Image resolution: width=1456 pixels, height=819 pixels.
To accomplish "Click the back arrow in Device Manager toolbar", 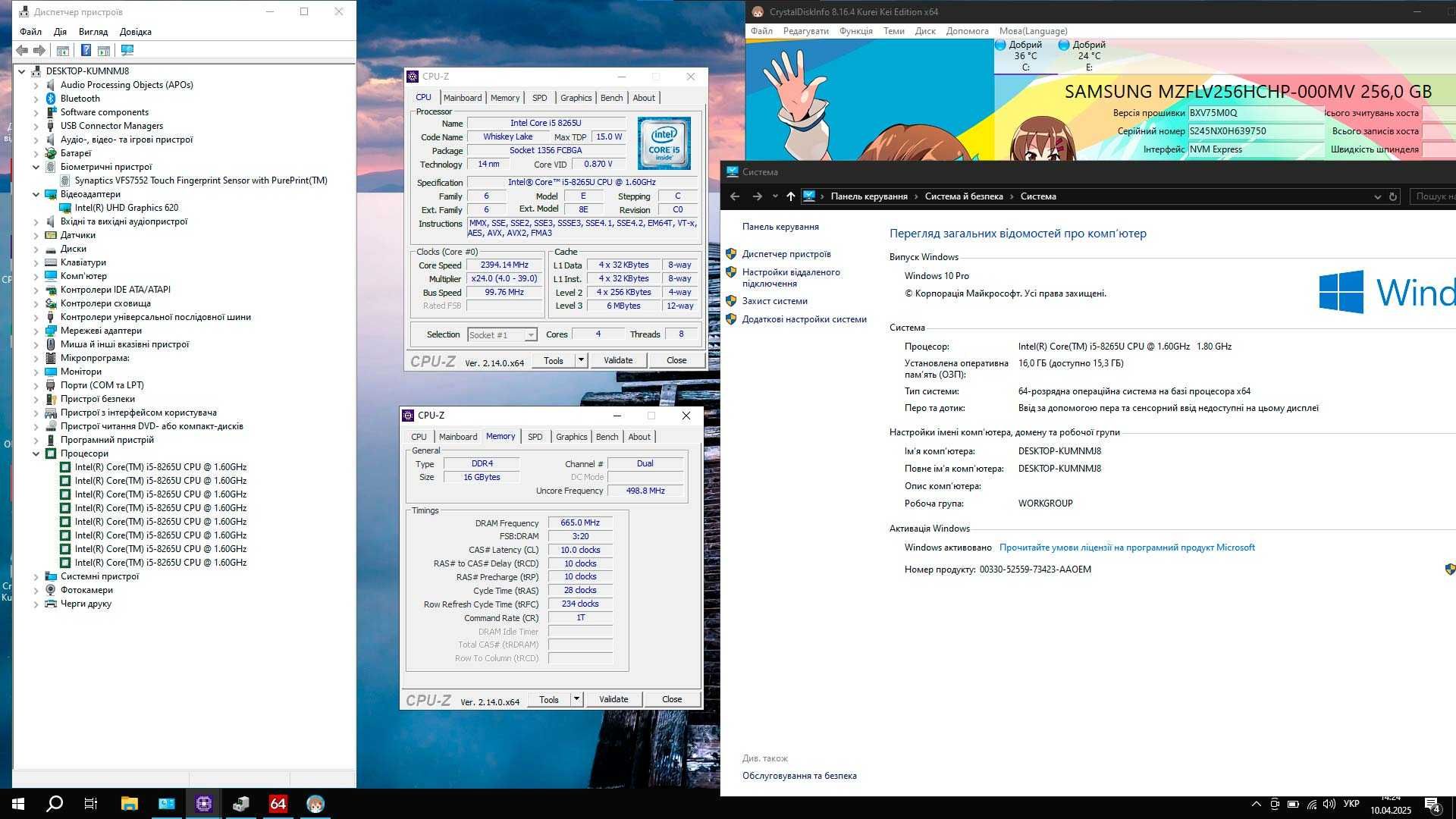I will tap(22, 50).
